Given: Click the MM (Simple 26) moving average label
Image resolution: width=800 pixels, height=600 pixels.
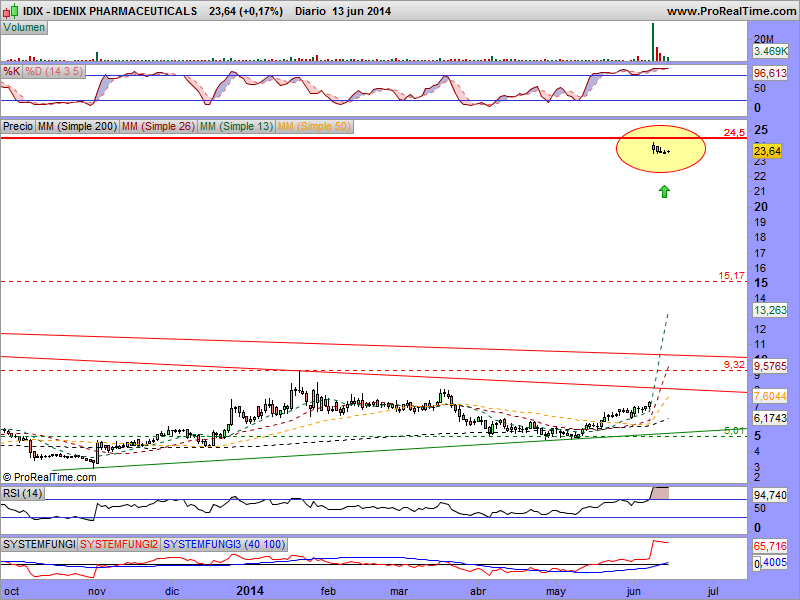Looking at the screenshot, I should coord(158,126).
